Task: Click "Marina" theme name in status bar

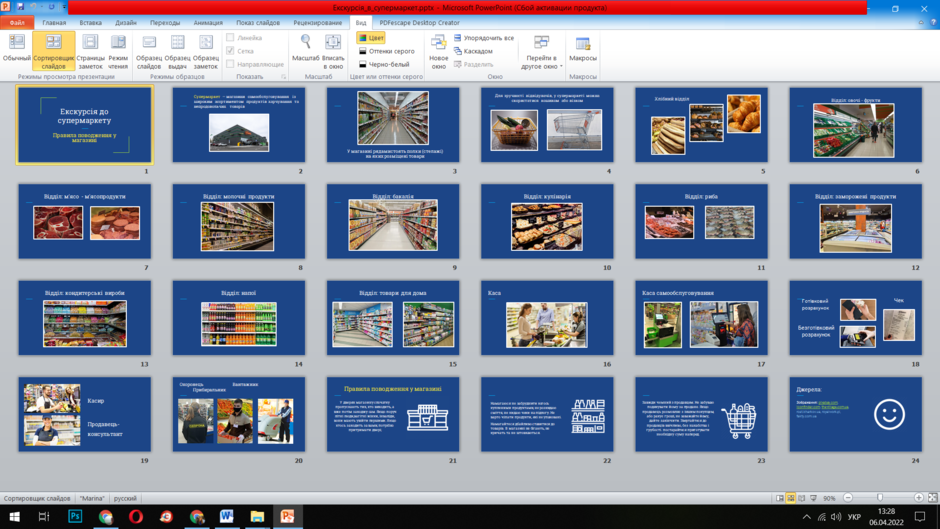Action: (92, 498)
